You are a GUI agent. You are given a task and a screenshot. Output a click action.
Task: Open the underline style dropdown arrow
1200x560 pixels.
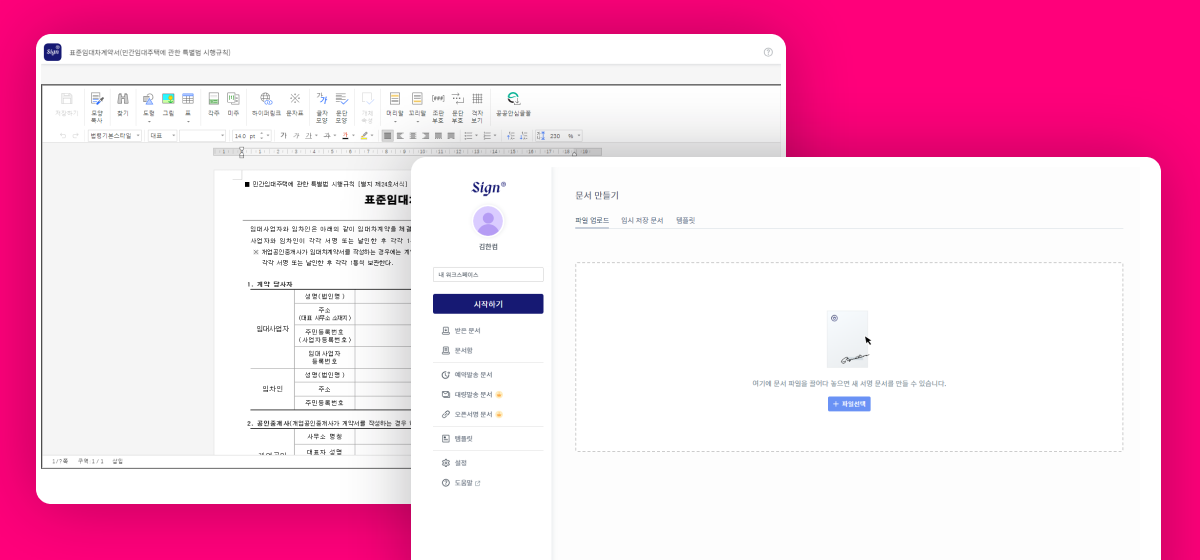[x=318, y=135]
